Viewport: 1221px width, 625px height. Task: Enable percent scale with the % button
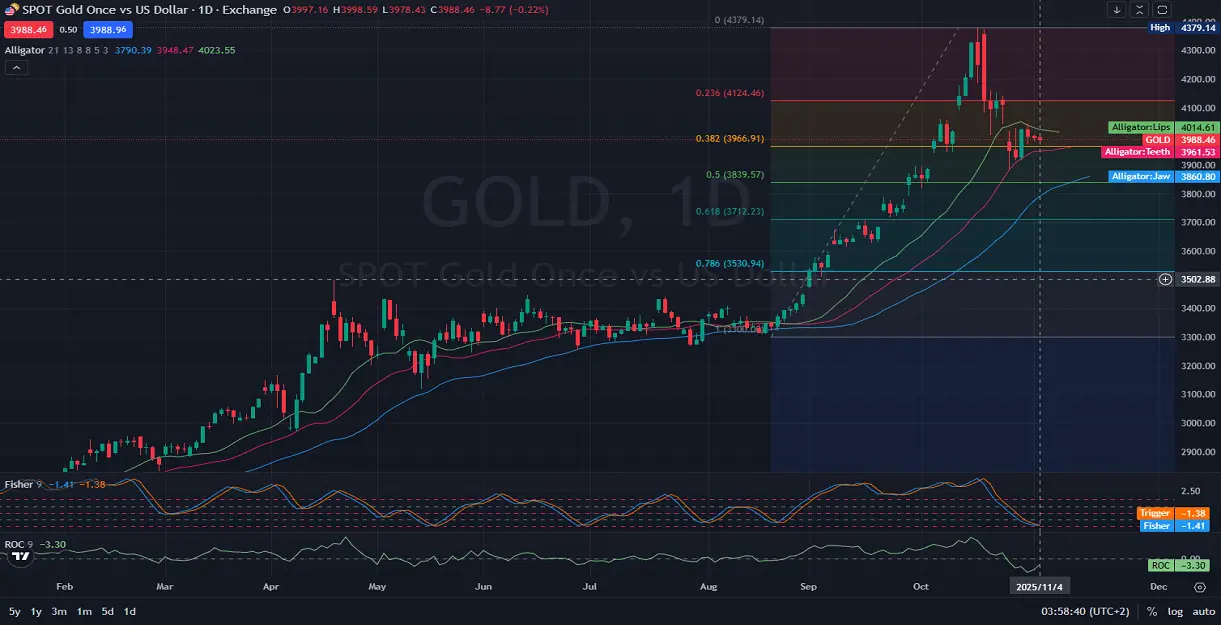(x=1152, y=611)
